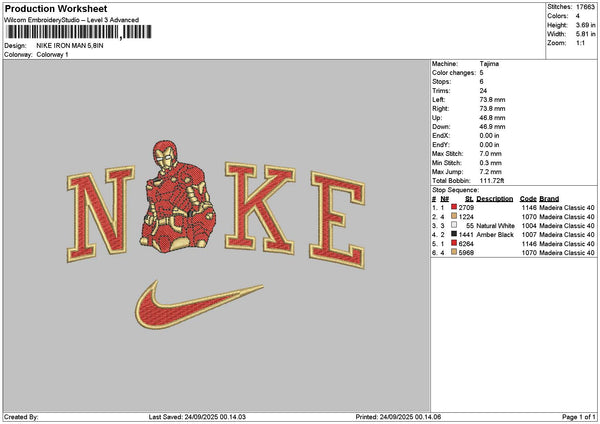The width and height of the screenshot is (600, 424).
Task: Click the Height value '3.69 in'
Action: [585, 25]
